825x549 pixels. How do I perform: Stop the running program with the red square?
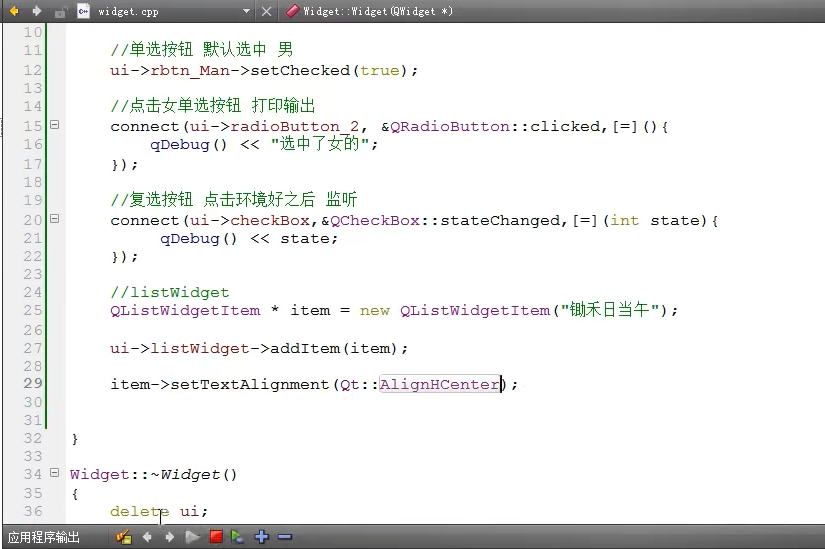click(x=216, y=537)
